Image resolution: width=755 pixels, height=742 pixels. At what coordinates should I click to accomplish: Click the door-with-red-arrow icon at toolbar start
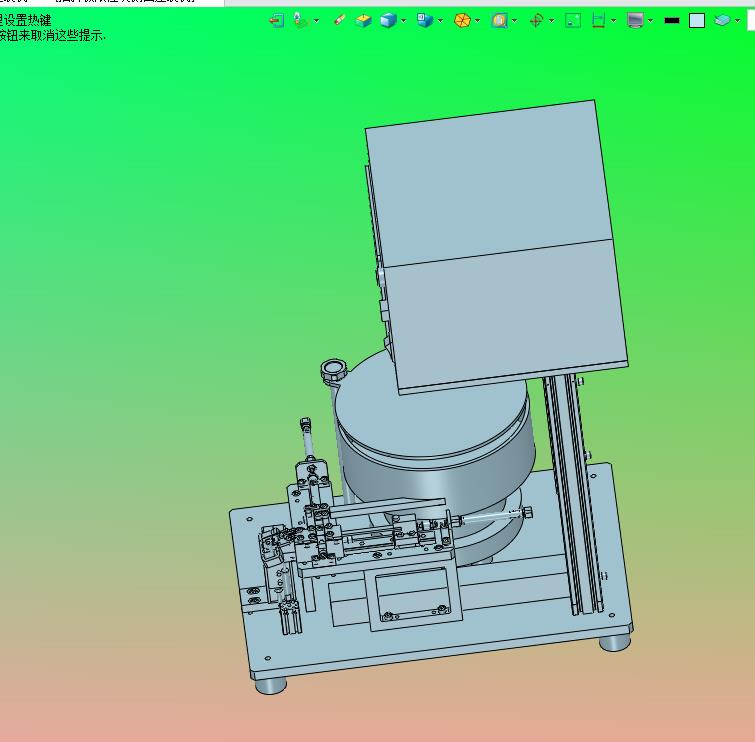pos(276,21)
